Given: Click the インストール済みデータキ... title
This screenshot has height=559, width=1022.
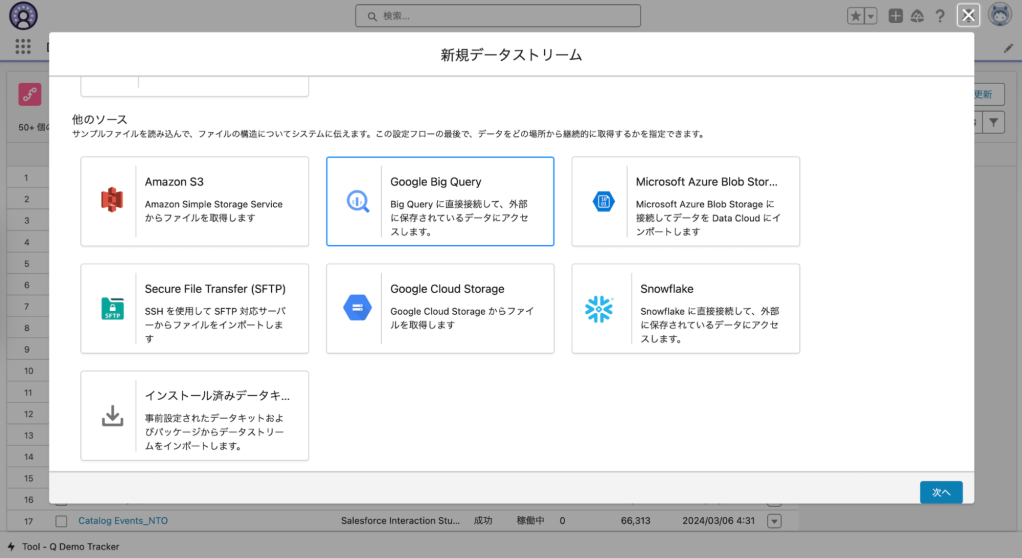Looking at the screenshot, I should click(x=217, y=395).
